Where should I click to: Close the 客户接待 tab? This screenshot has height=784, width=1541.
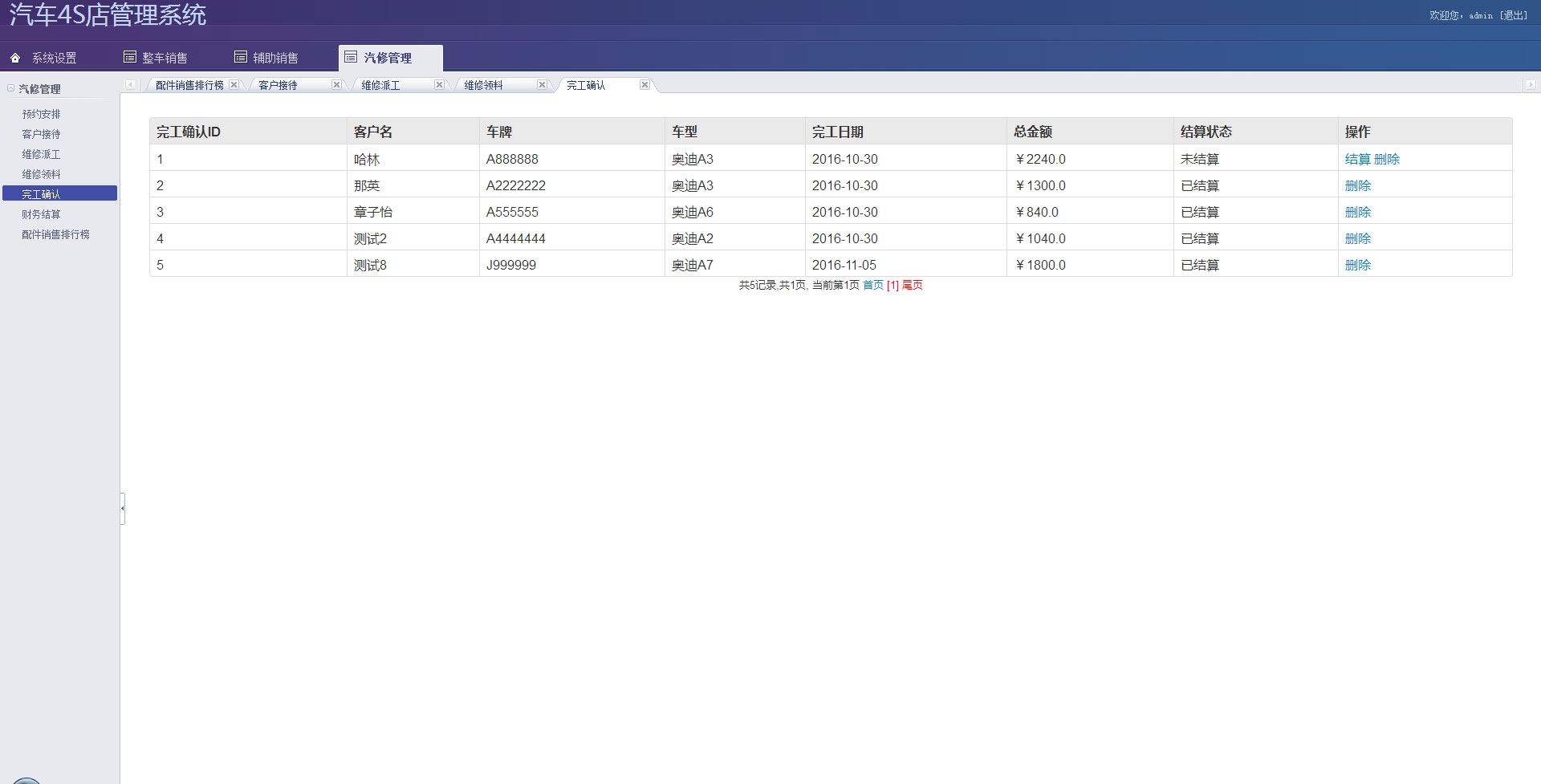point(336,85)
